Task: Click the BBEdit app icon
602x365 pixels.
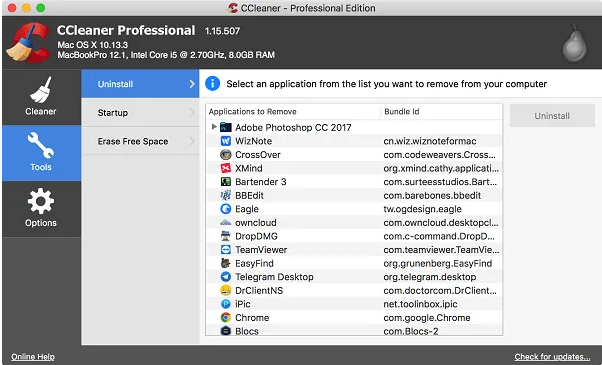Action: [226, 195]
